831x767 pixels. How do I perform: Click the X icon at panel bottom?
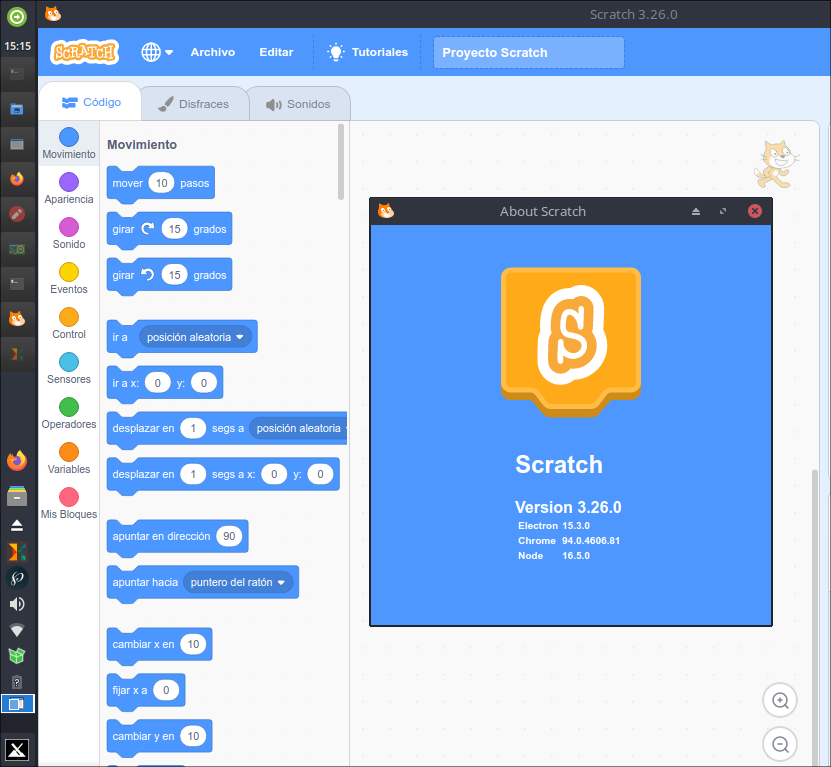pyautogui.click(x=17, y=750)
